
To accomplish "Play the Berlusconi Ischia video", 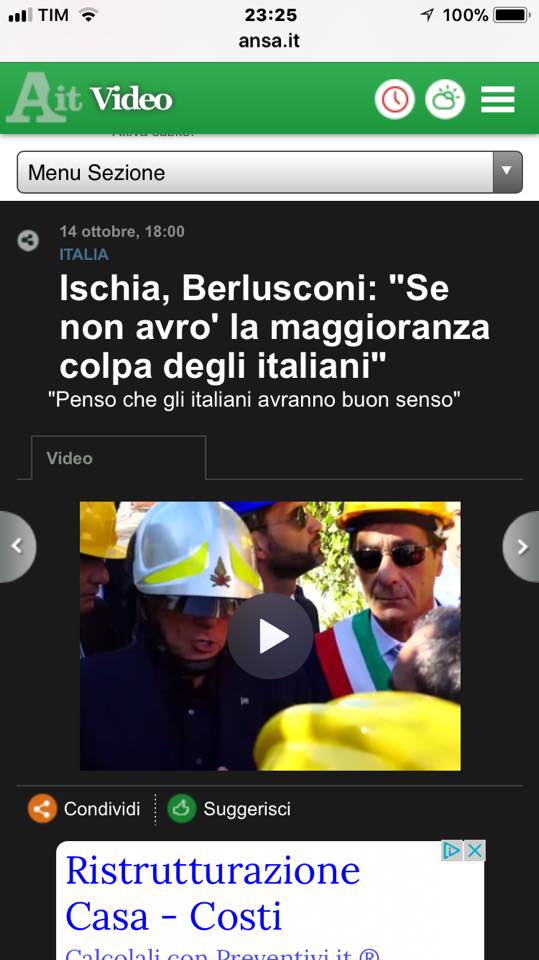I will [x=270, y=636].
